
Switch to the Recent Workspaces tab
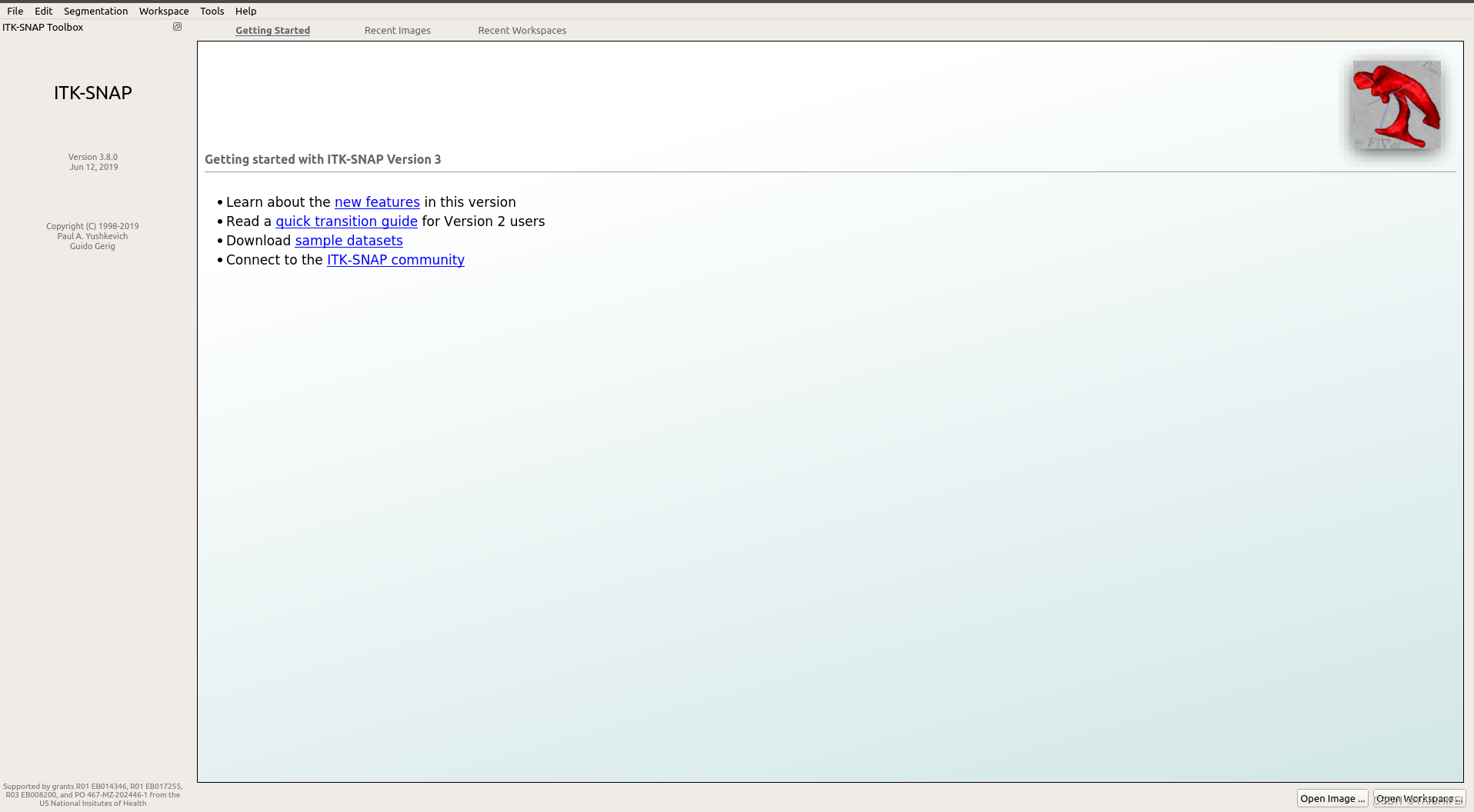tap(522, 30)
